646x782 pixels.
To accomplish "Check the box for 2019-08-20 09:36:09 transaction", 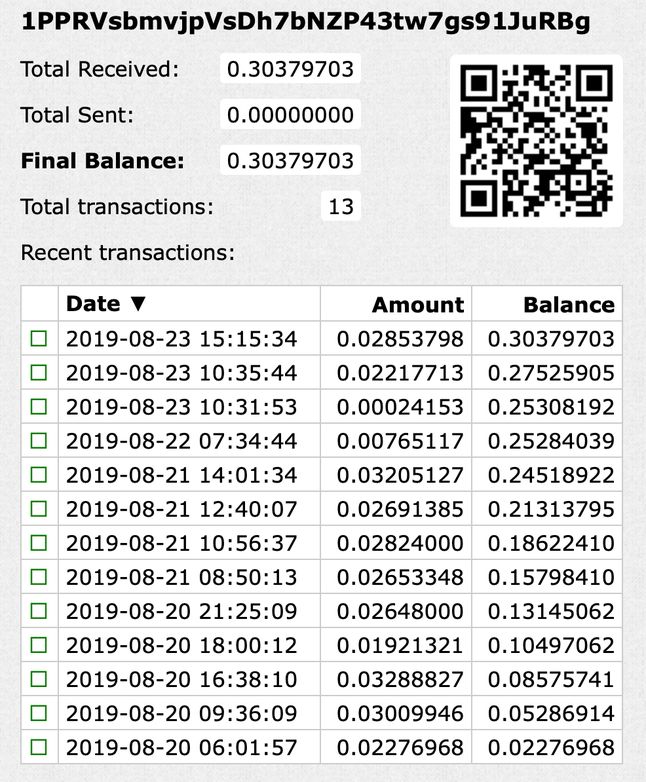I will click(x=39, y=713).
